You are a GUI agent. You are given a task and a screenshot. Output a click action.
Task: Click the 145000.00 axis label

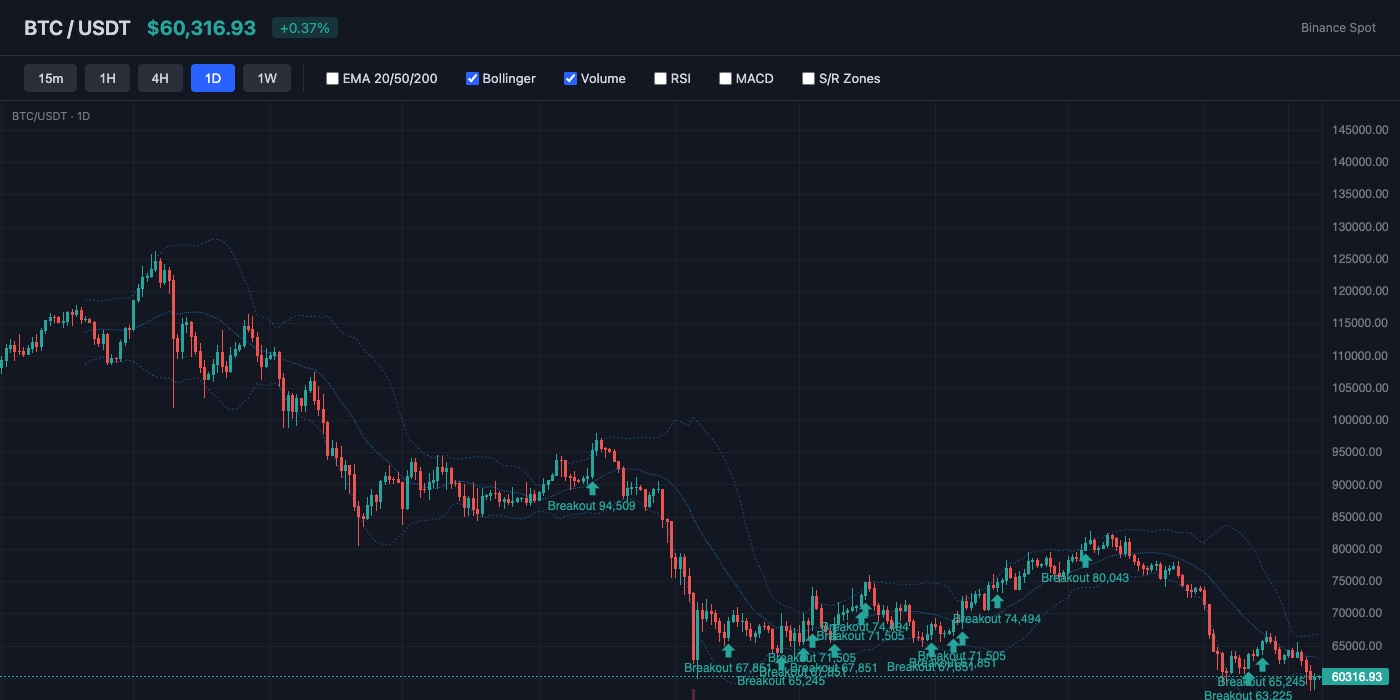pos(1360,130)
